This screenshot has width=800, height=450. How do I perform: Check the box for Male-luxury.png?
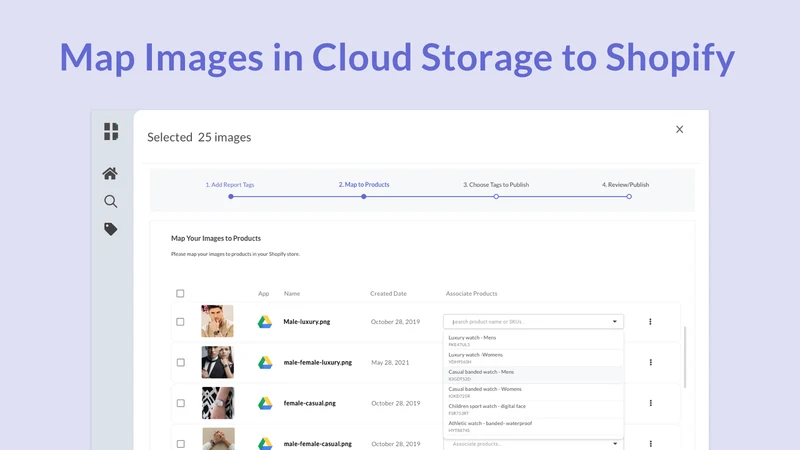180,322
